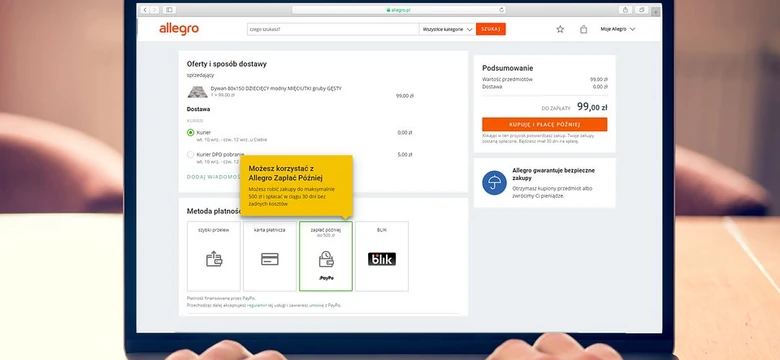Add a new Safari tab with plus
The image size is (780, 360).
(656, 11)
